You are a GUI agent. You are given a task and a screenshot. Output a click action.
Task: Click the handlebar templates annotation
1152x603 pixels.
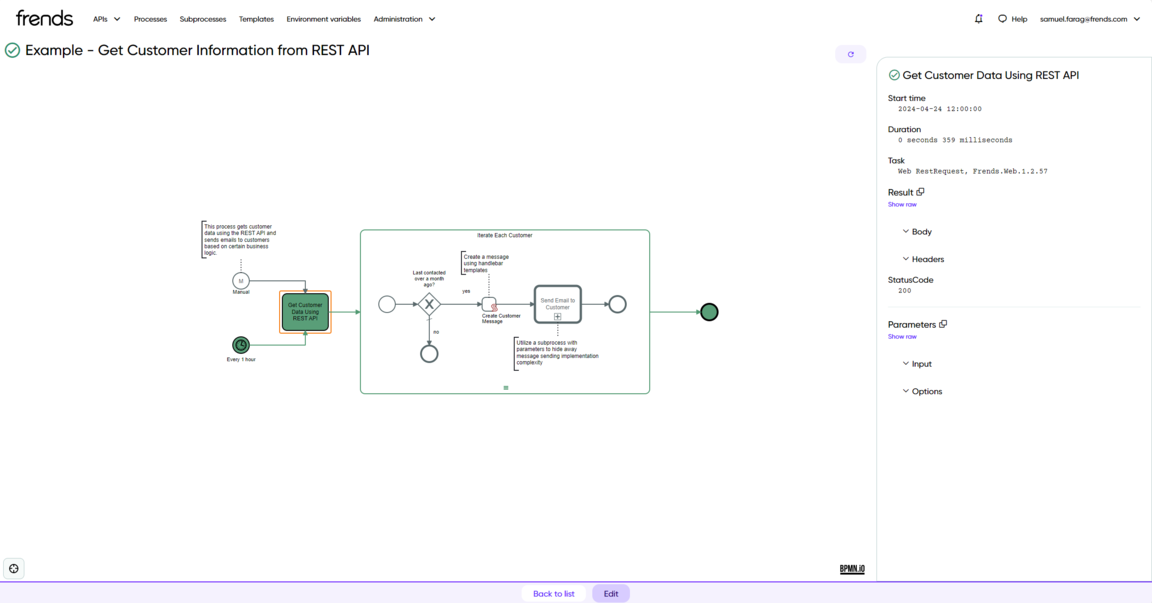click(486, 263)
